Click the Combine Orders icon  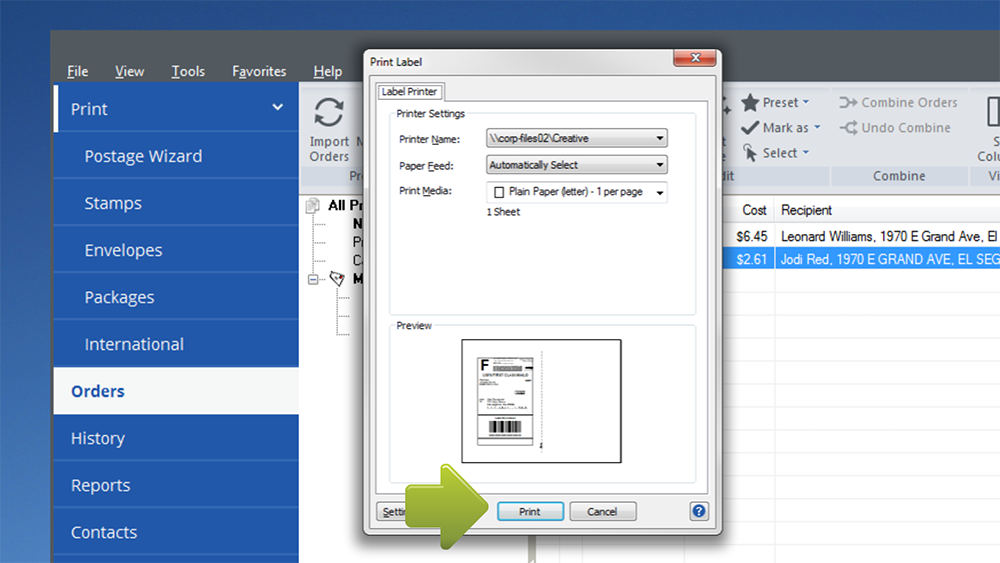pos(848,103)
